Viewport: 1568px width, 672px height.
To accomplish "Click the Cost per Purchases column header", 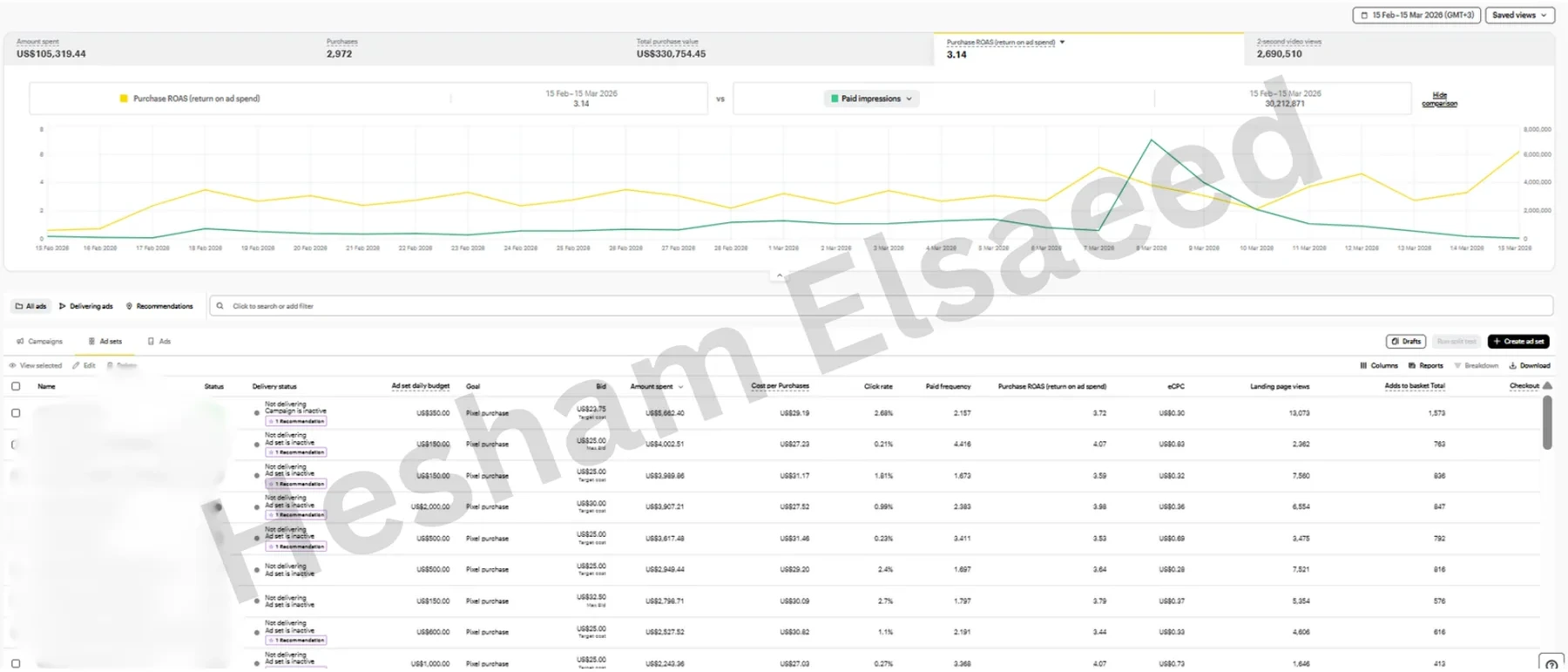I will pyautogui.click(x=780, y=386).
